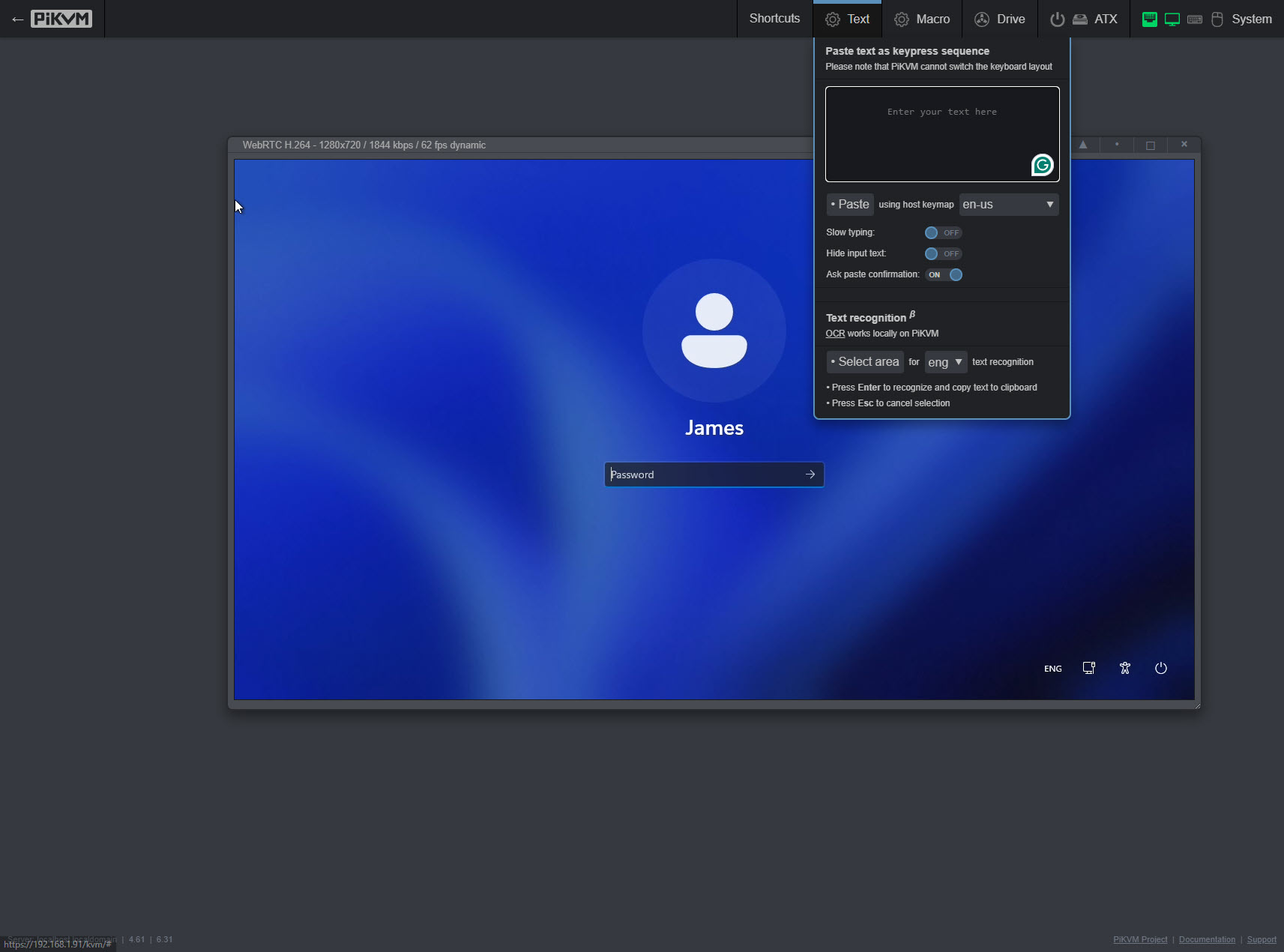Click the green monitor stream status icon
This screenshot has height=952, width=1284.
(x=1171, y=19)
